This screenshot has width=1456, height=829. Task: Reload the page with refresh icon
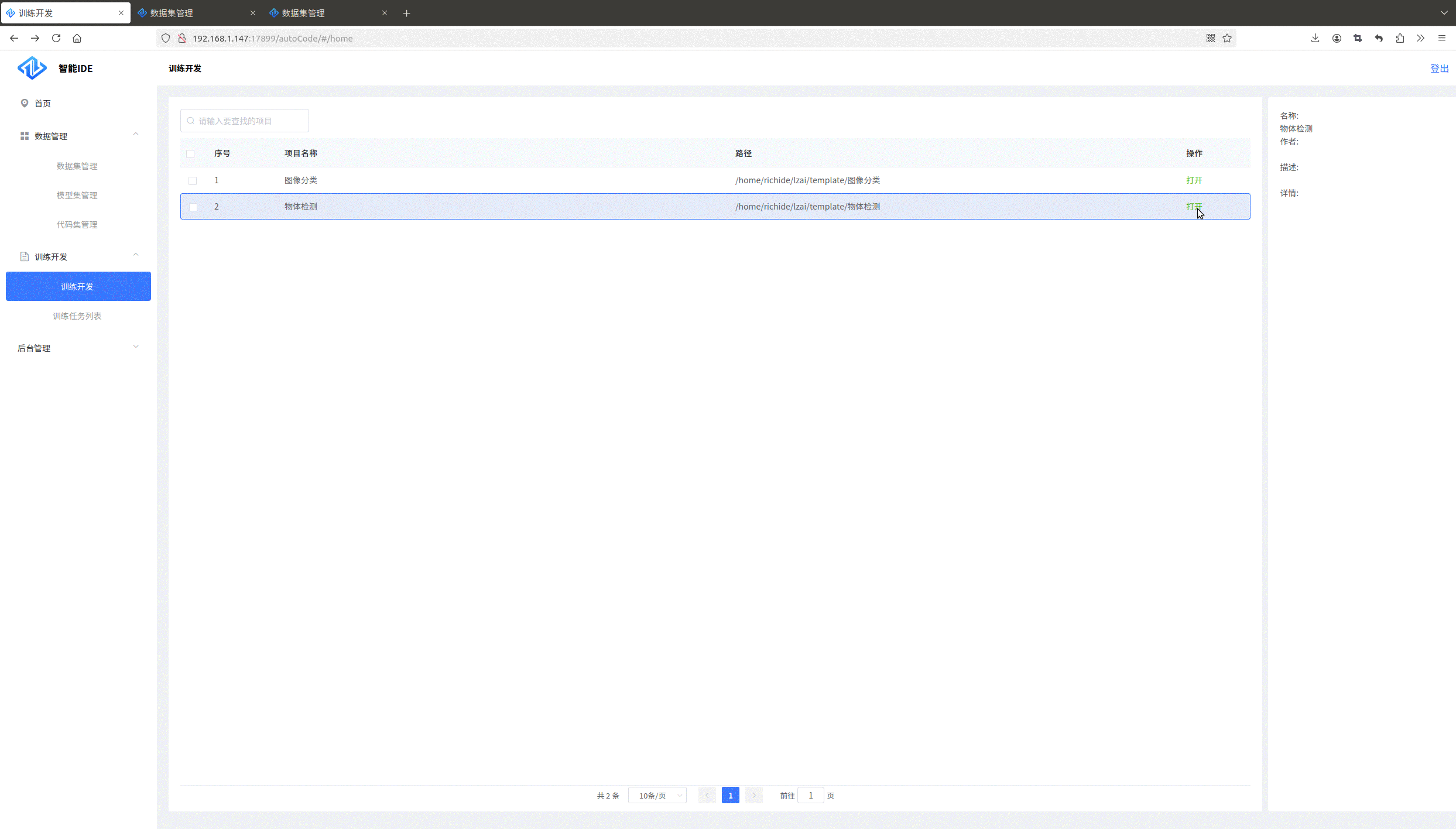click(x=56, y=38)
